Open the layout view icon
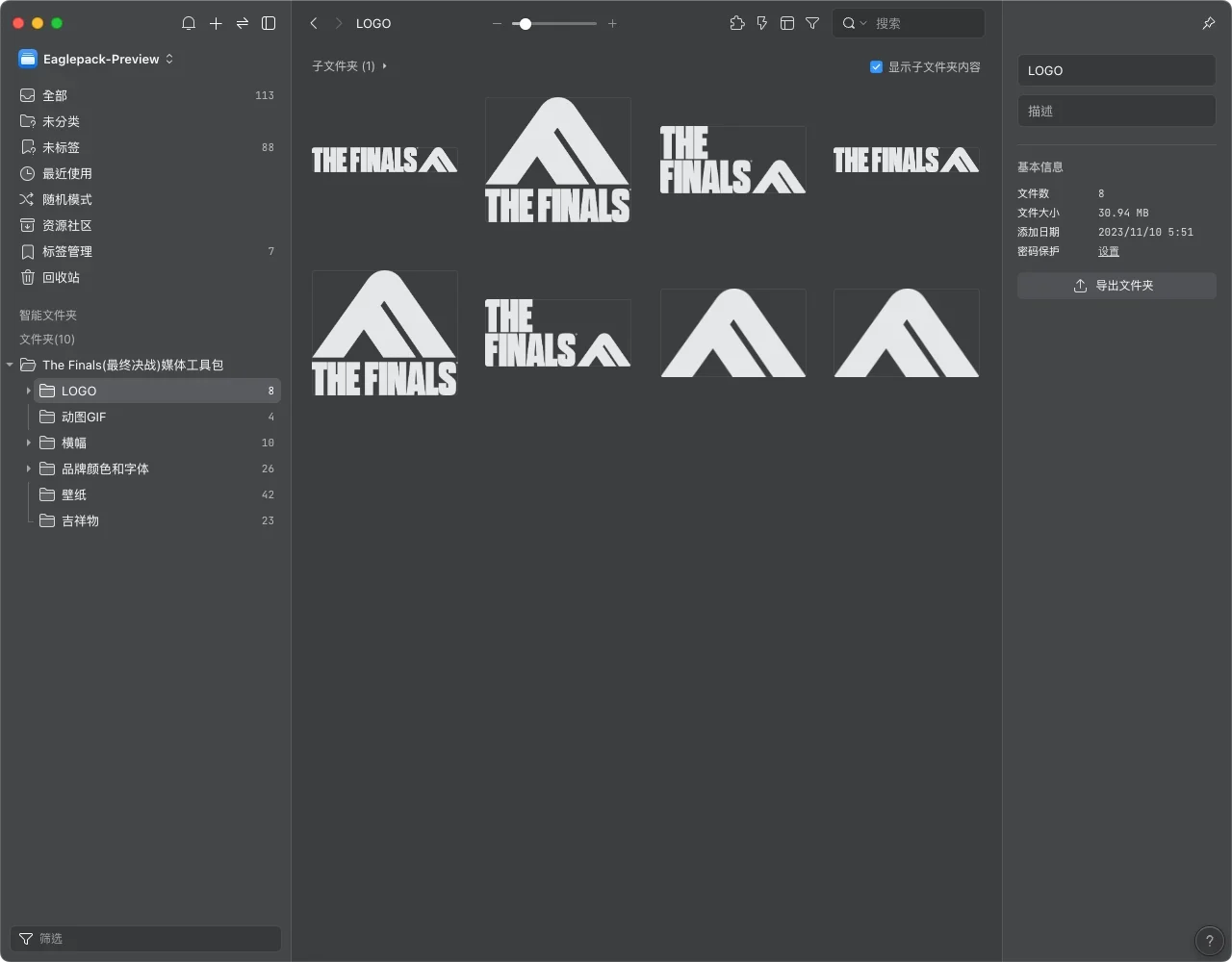Viewport: 1232px width, 962px height. point(787,23)
